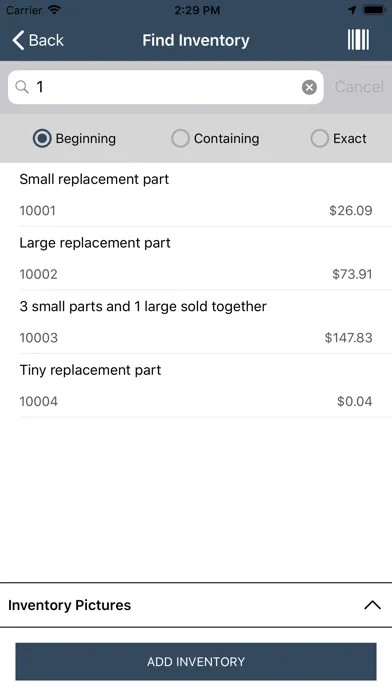Open Small replacement part item
The height and width of the screenshot is (696, 392).
(196, 195)
